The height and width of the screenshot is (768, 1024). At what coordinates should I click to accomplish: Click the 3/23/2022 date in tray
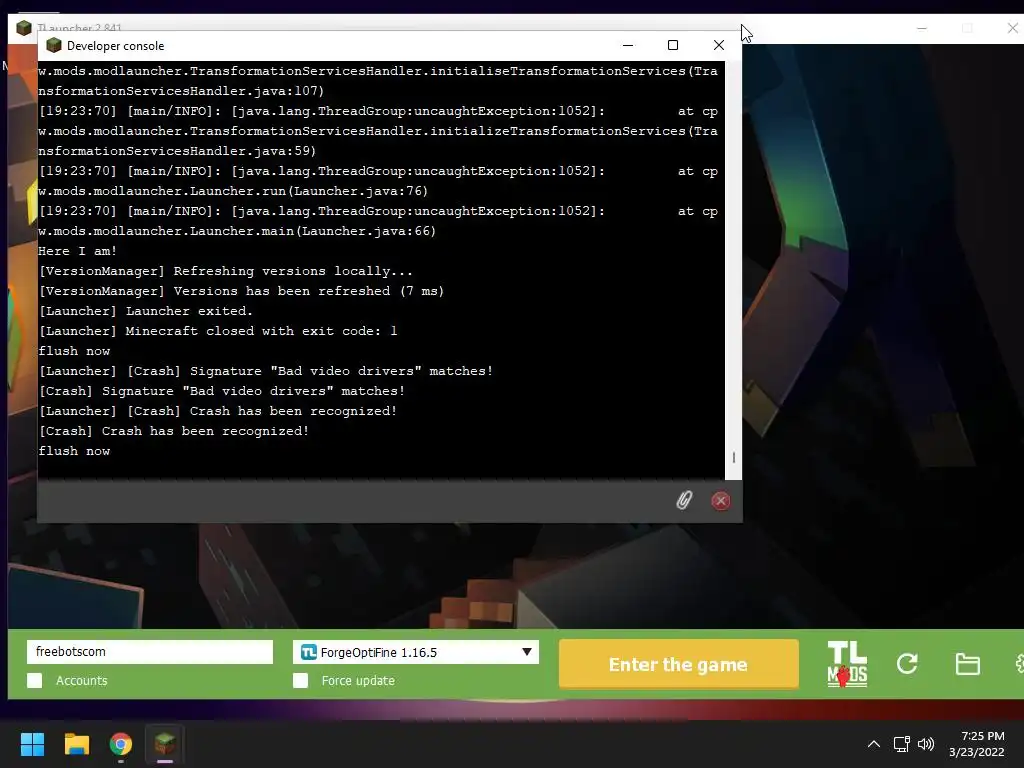coord(976,752)
